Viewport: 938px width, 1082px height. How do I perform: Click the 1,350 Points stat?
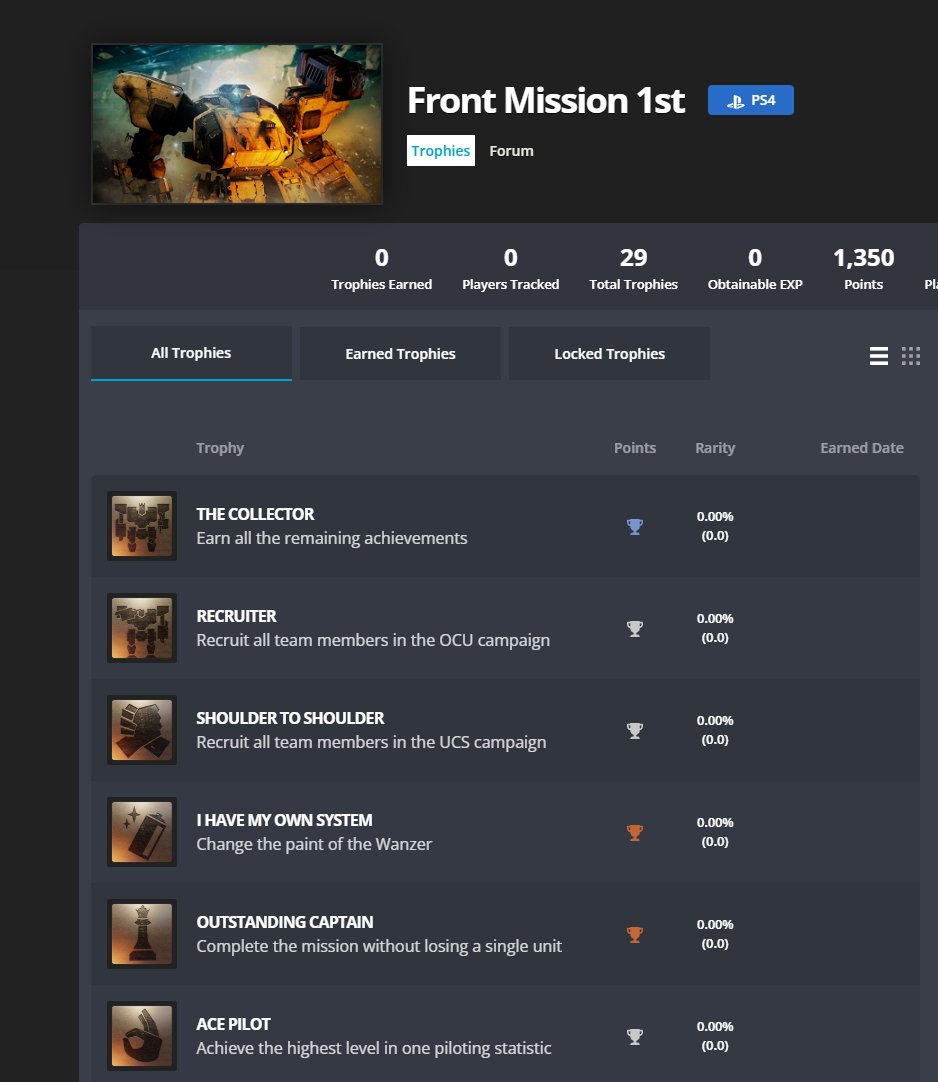(x=863, y=269)
